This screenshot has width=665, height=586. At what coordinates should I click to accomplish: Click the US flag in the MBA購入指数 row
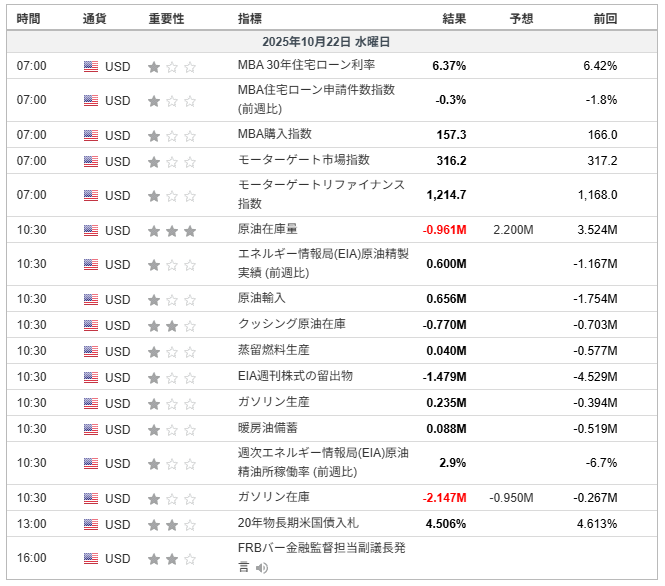[91, 135]
